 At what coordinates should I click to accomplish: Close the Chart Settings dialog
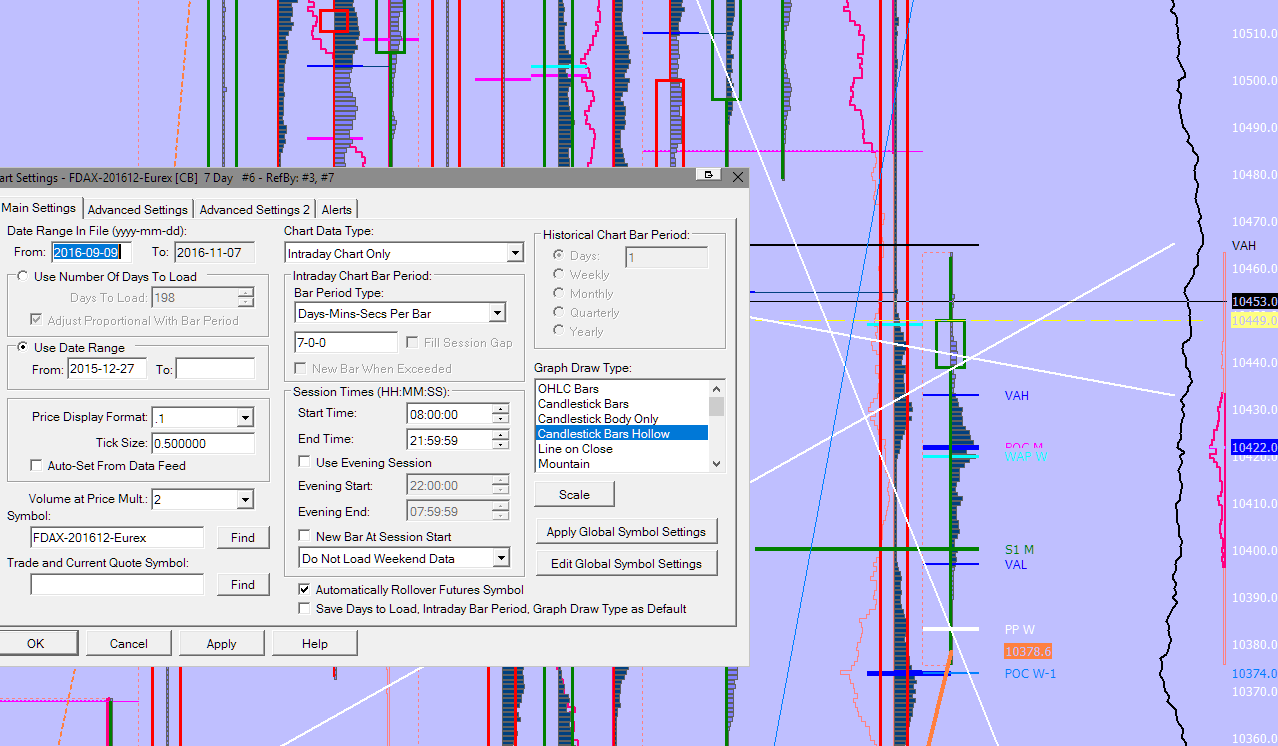click(738, 176)
